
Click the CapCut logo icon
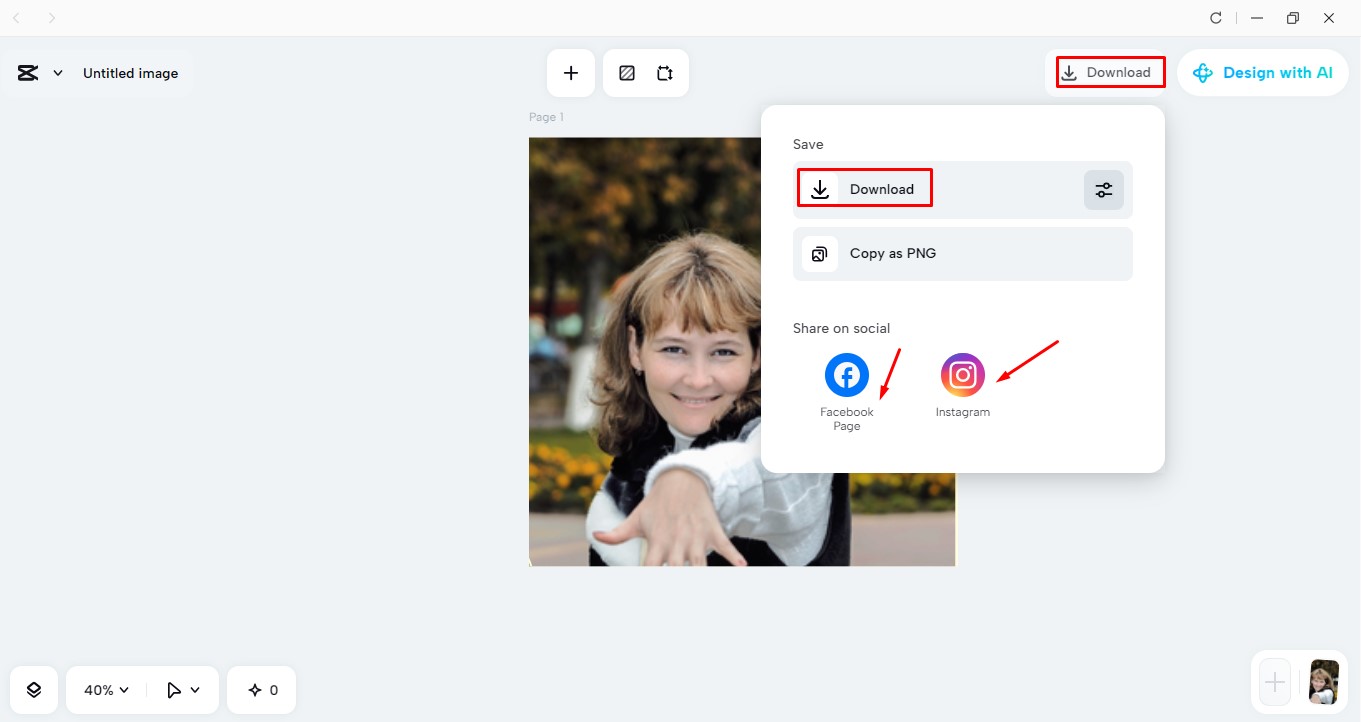(26, 72)
